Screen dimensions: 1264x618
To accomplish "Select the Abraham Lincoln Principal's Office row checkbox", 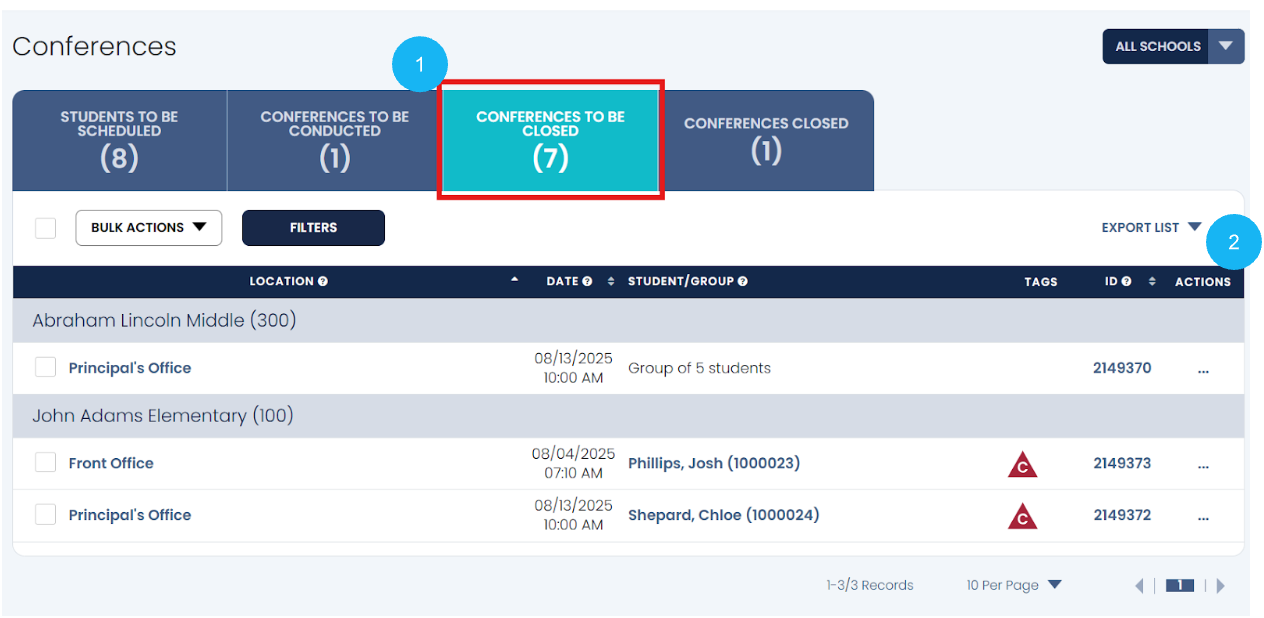I will click(x=45, y=368).
